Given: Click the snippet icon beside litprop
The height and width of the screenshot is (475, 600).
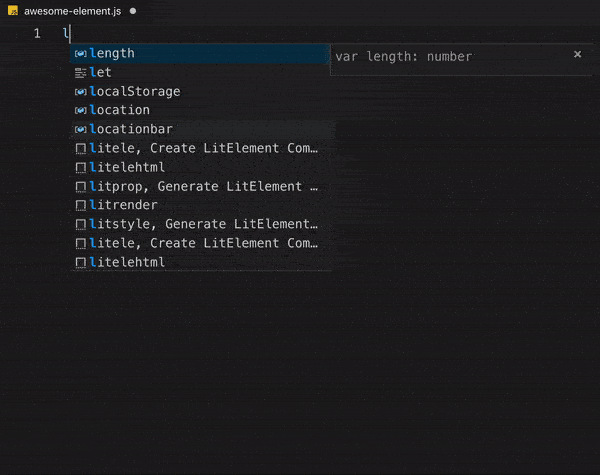Looking at the screenshot, I should pyautogui.click(x=81, y=187).
